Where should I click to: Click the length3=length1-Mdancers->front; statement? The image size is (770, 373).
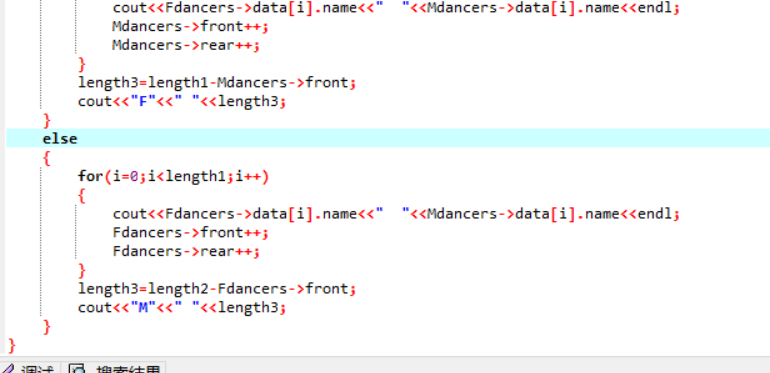coord(217,82)
